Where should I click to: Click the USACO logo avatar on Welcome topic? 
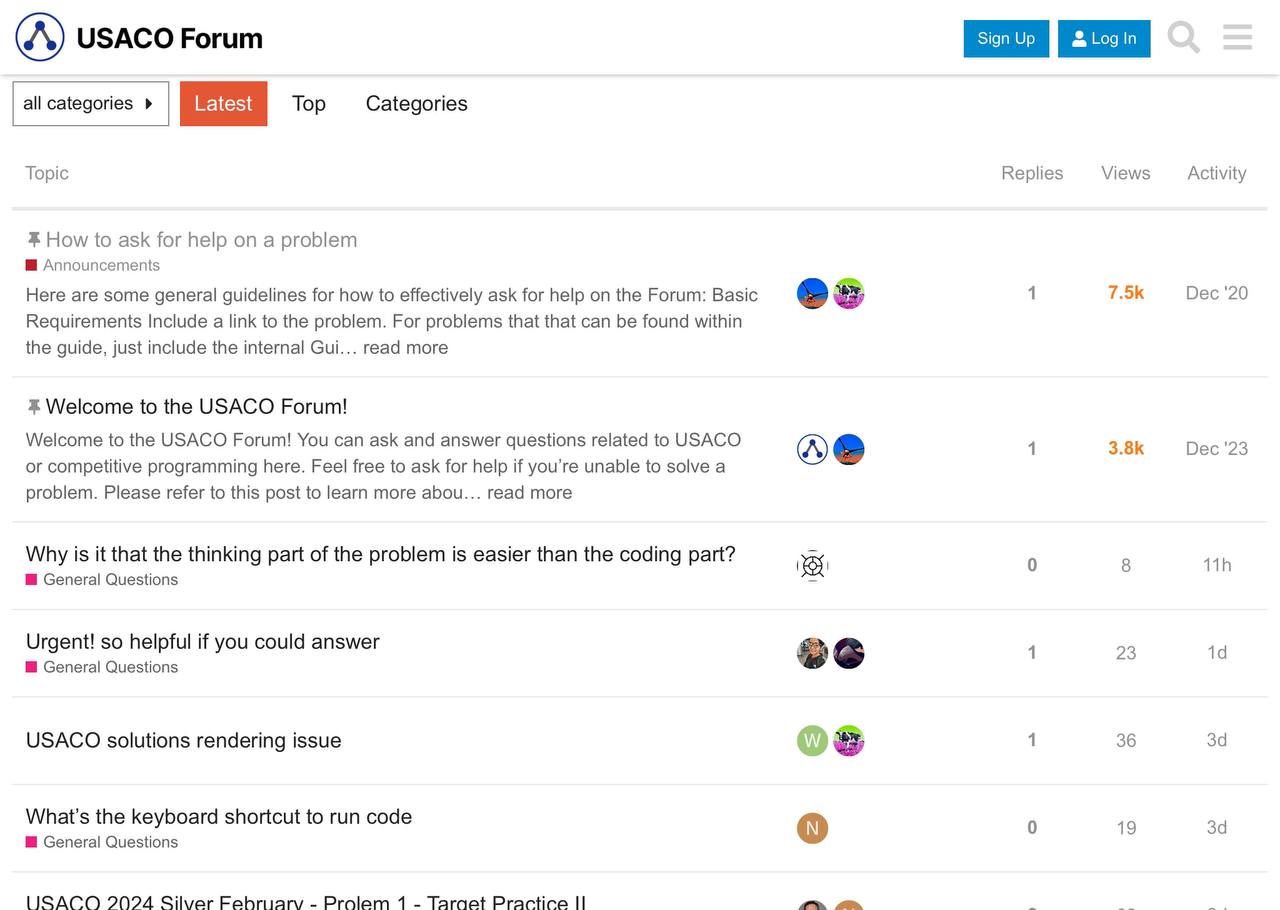[812, 450]
